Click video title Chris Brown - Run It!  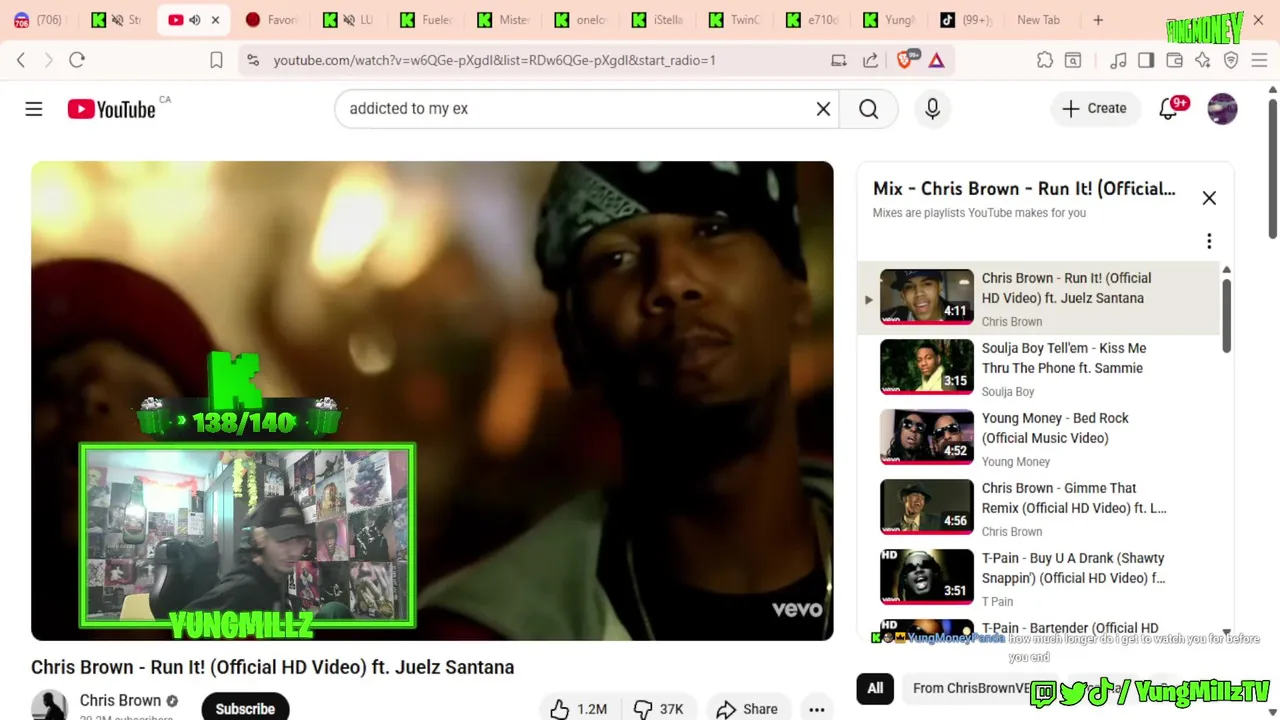tap(272, 667)
